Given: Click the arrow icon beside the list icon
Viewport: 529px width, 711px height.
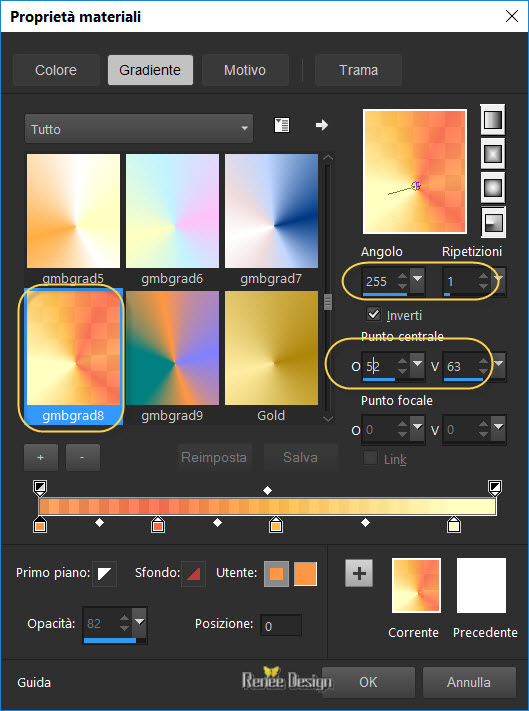Looking at the screenshot, I should click(321, 125).
